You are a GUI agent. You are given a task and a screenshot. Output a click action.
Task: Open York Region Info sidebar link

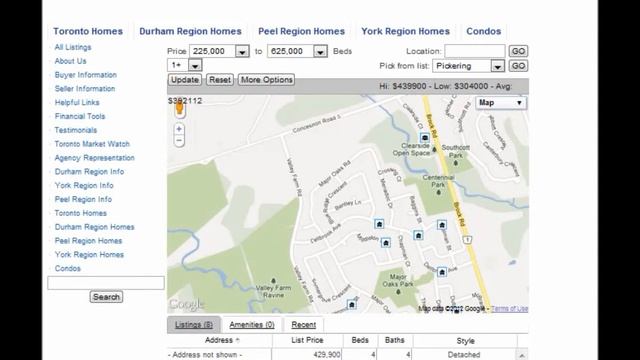[x=84, y=186]
